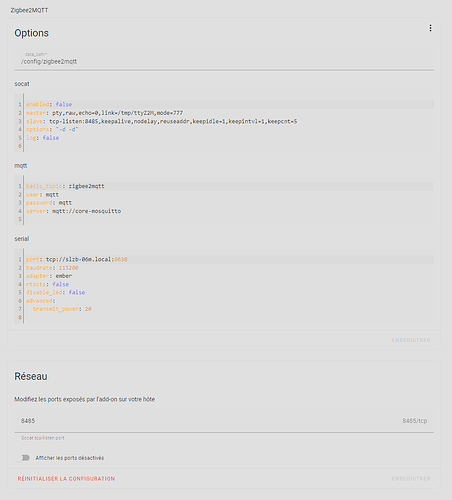Click 'advanced:' line in serial editor
Image resolution: width=452 pixels, height=500 pixels.
pos(41,301)
